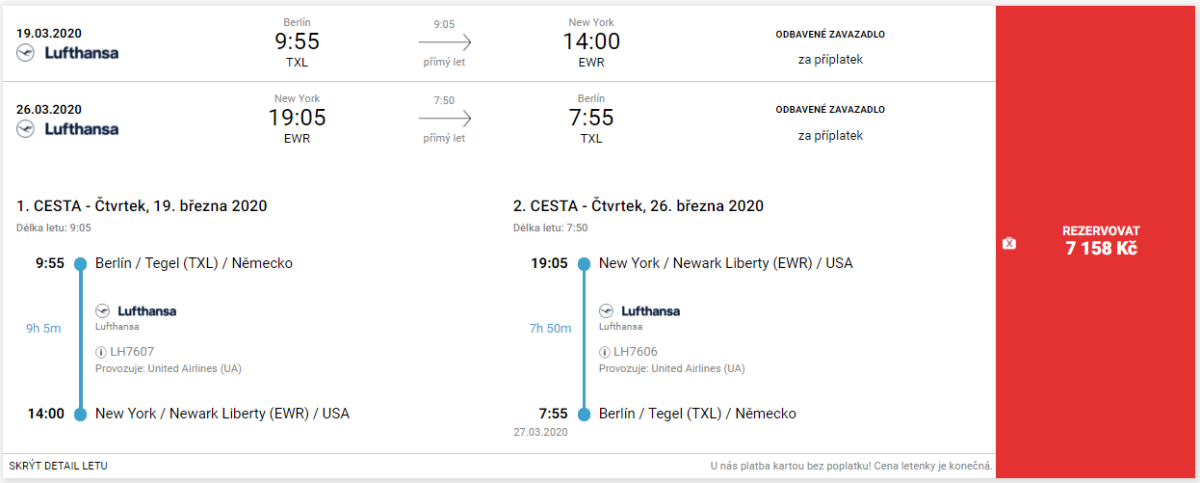Click the 19:05 Newark departure timeline dot
Image resolution: width=1200 pixels, height=483 pixels.
pos(584,264)
